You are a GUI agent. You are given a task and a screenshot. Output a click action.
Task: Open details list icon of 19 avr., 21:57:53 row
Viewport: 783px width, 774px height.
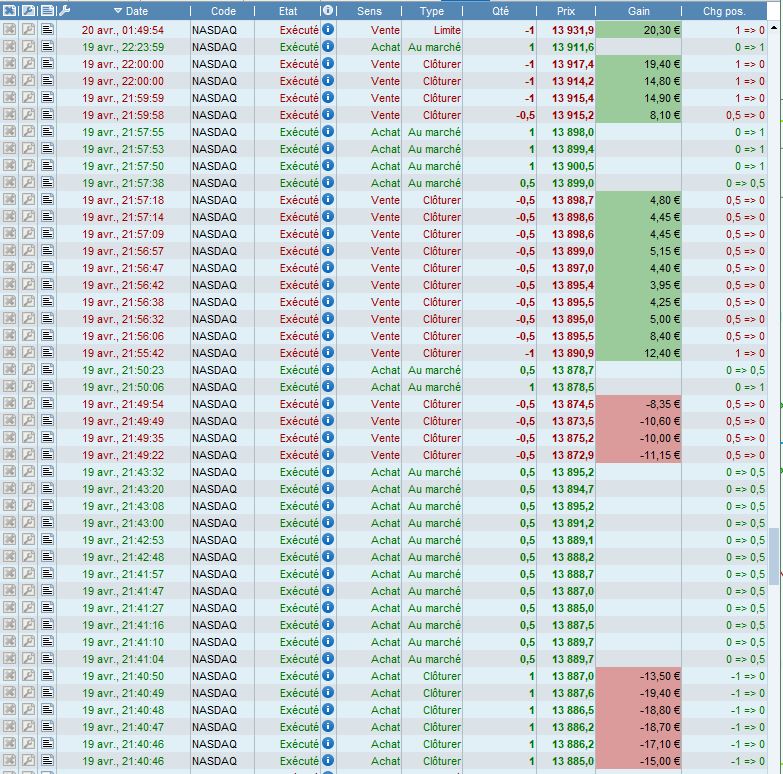click(x=47, y=148)
